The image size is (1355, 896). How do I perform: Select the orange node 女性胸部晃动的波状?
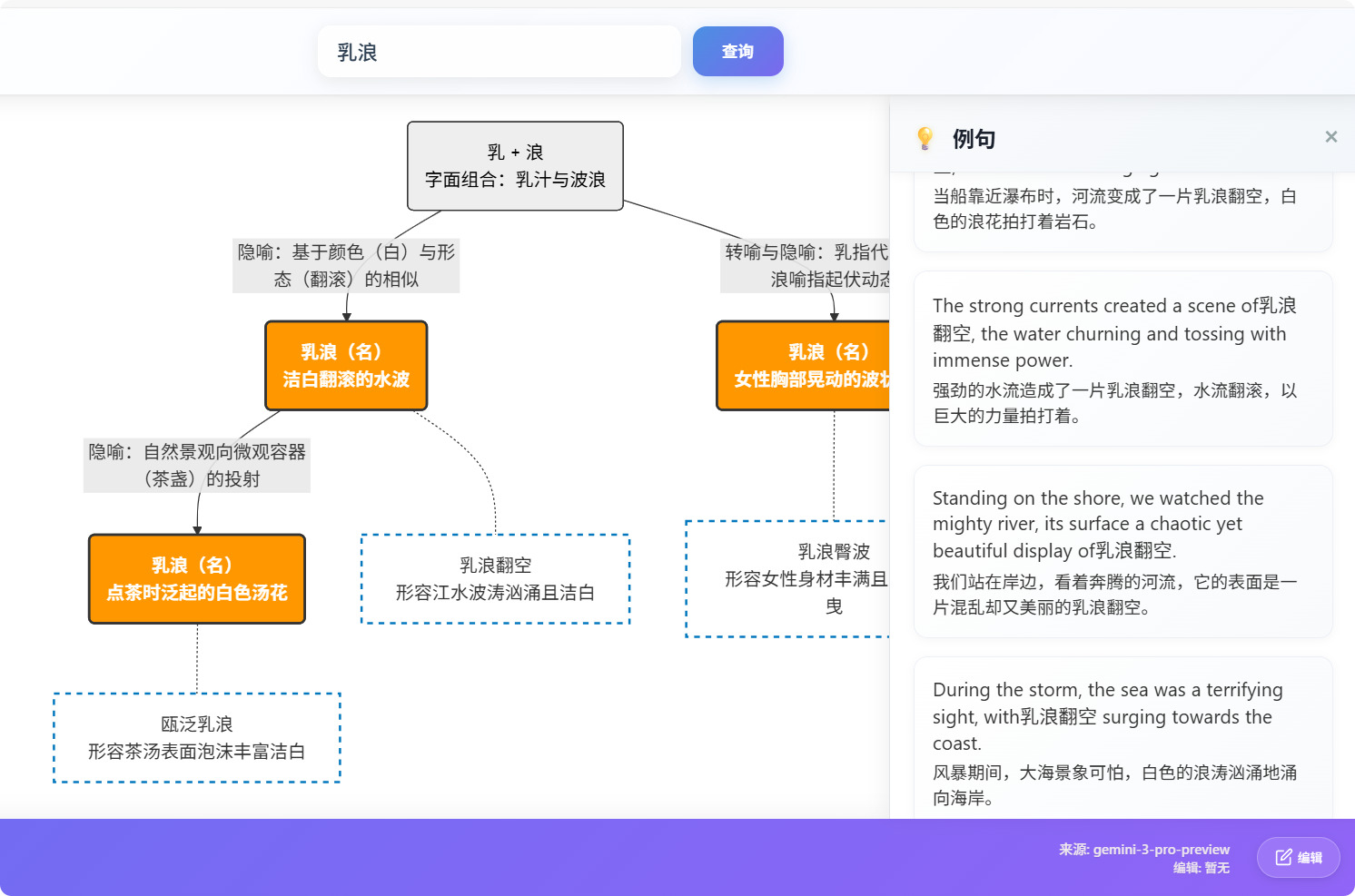tap(804, 366)
